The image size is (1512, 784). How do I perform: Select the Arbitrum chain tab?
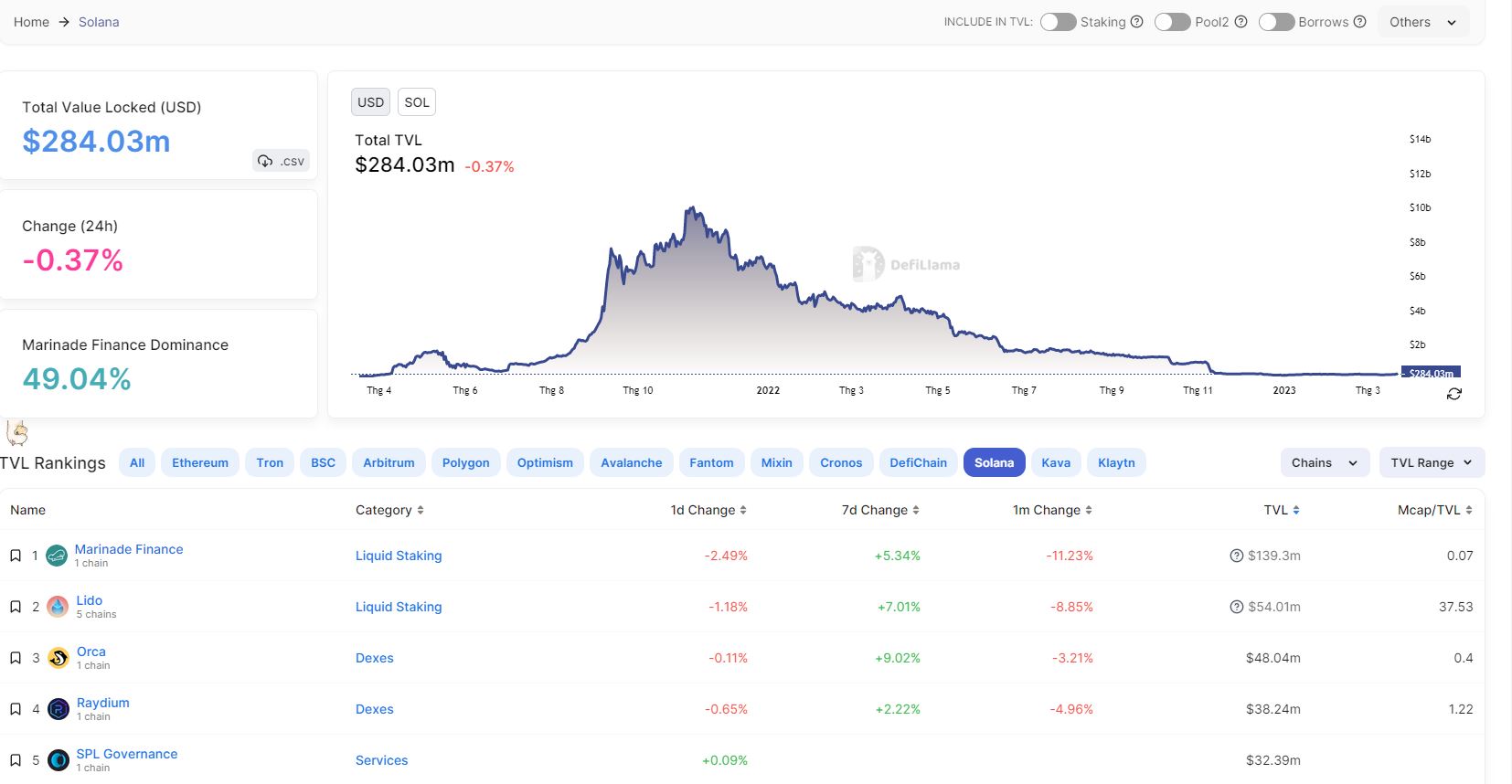(389, 462)
